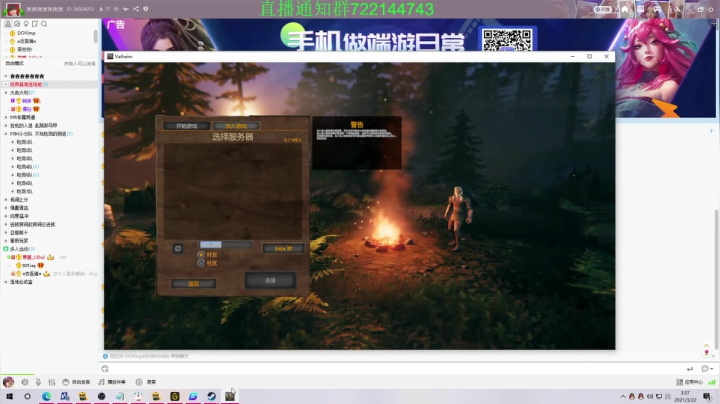The image size is (720, 404).
Task: Click the user avatar in the bottom bar
Action: (x=8, y=382)
